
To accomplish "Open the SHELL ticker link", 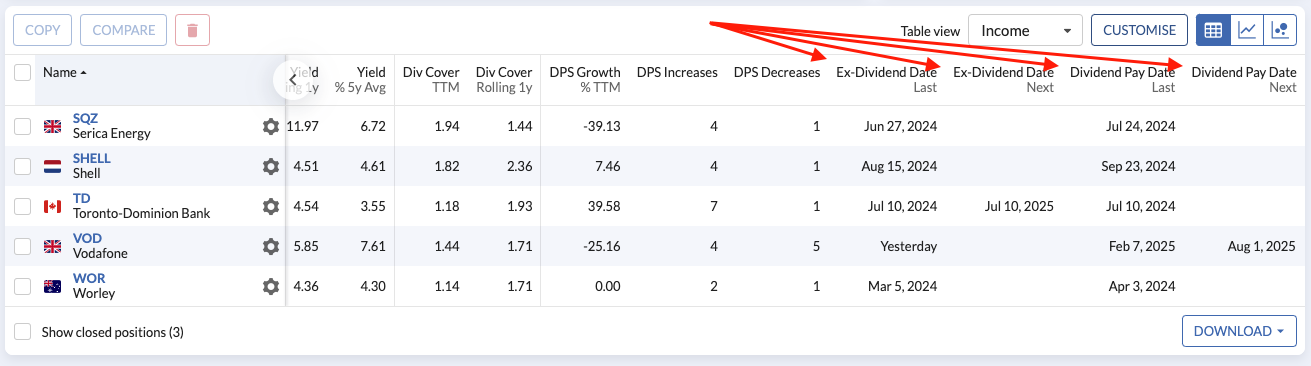I will [x=92, y=158].
